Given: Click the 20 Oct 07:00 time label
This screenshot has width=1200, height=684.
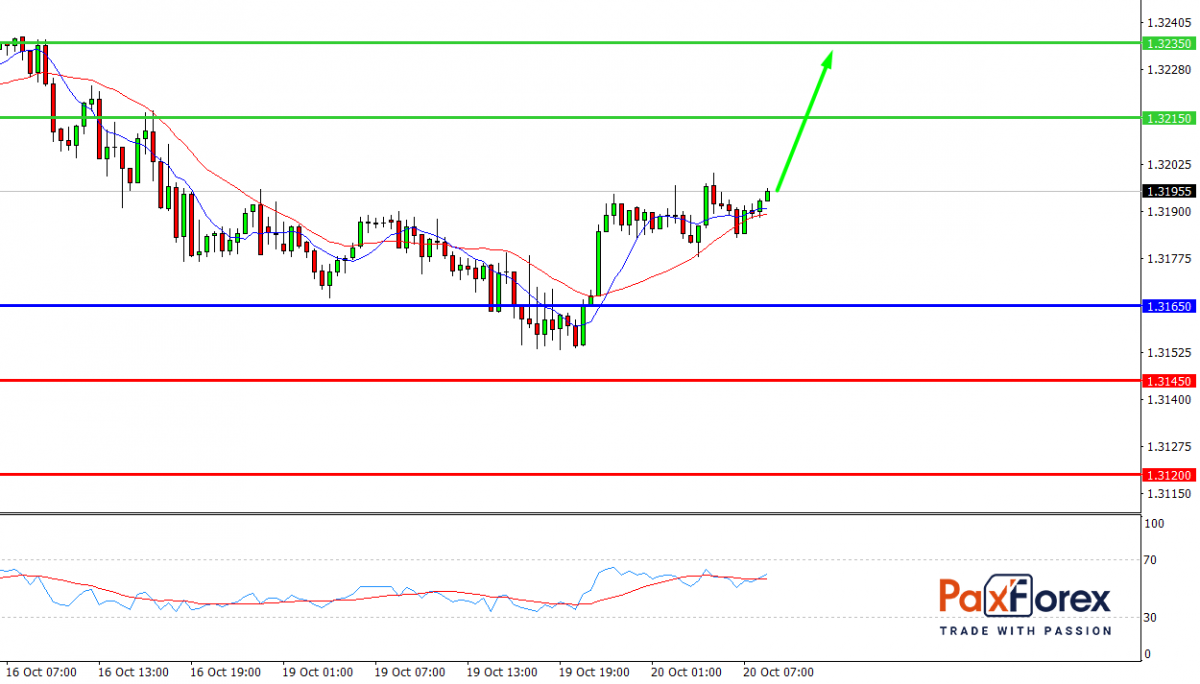Looking at the screenshot, I should (778, 672).
